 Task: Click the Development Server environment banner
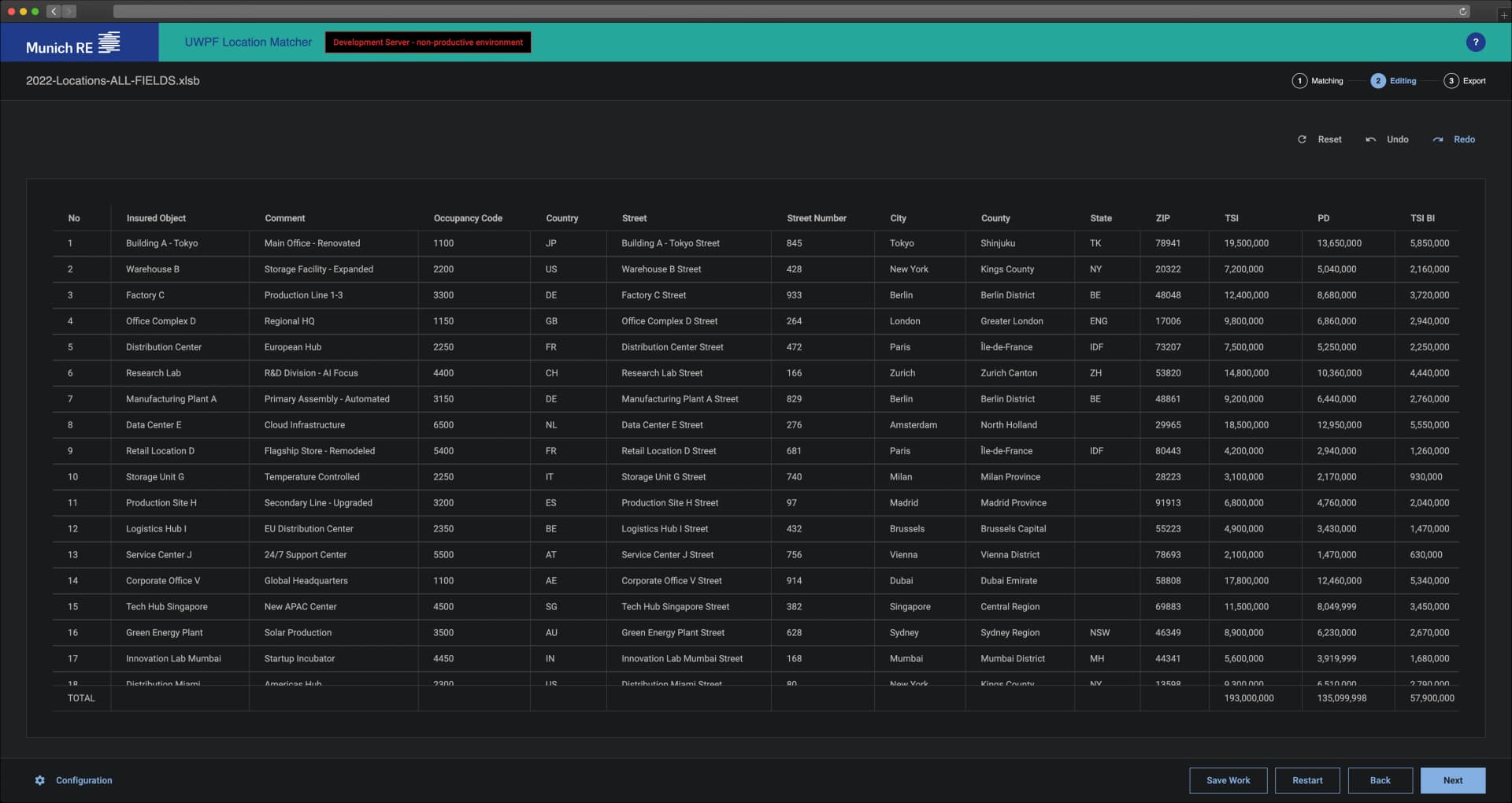[428, 43]
